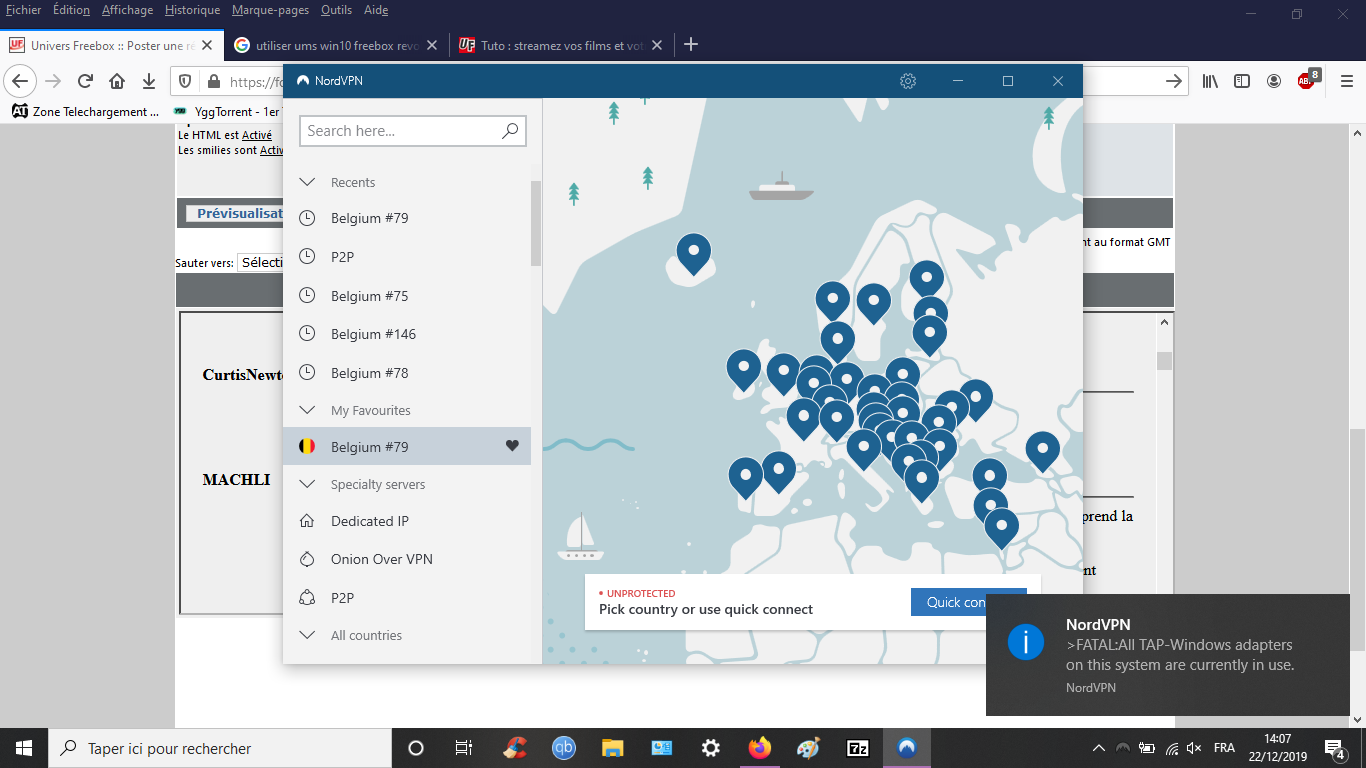Viewport: 1366px width, 768px height.
Task: Collapse the Specialty servers section
Action: point(308,484)
